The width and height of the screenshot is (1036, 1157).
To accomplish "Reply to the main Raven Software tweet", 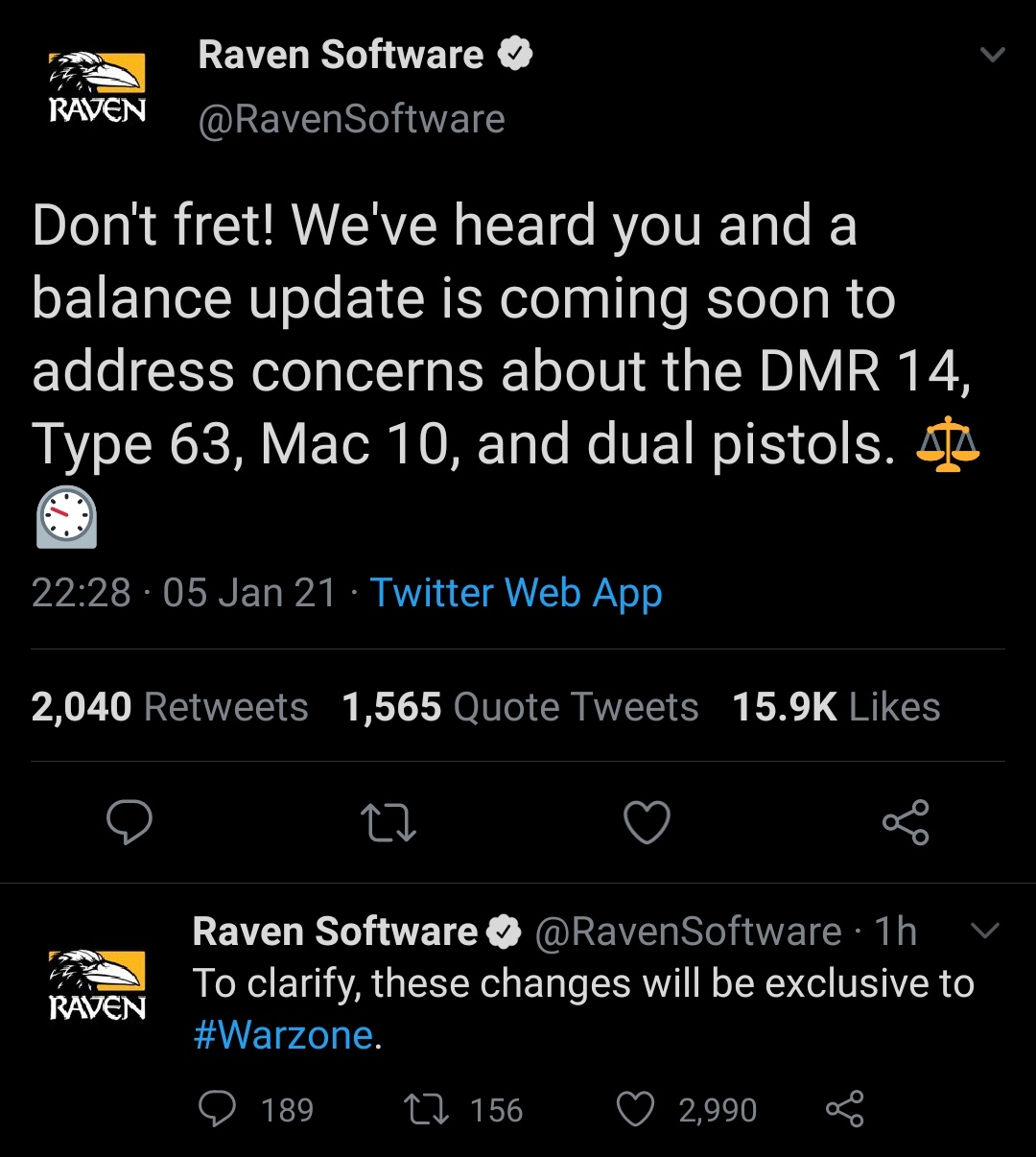I will 129,823.
